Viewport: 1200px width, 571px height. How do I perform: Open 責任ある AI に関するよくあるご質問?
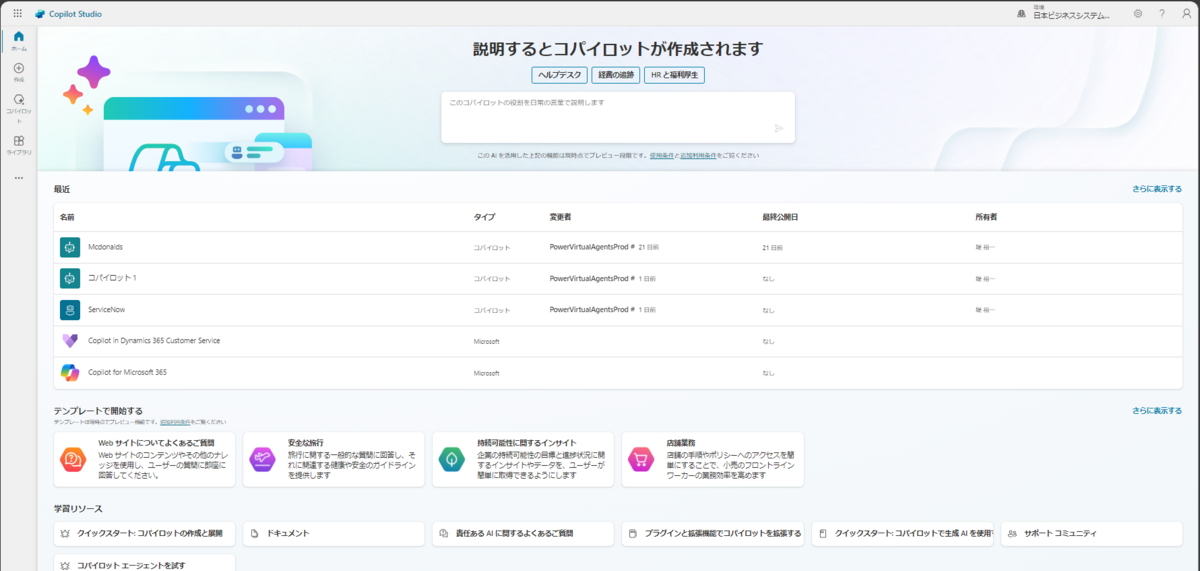[x=523, y=533]
